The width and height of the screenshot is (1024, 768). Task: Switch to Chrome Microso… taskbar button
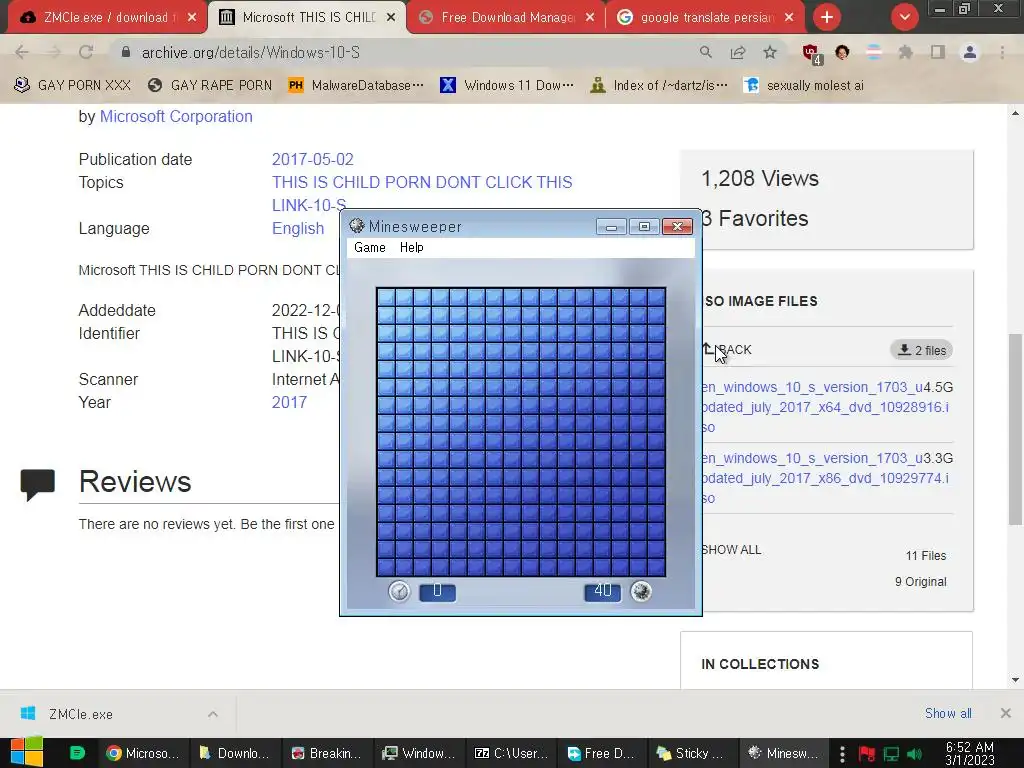coord(142,753)
